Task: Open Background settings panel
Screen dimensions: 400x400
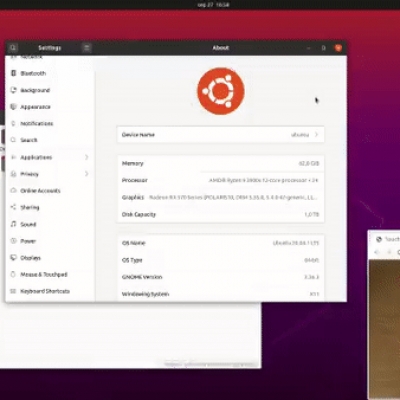Action: click(x=50, y=90)
